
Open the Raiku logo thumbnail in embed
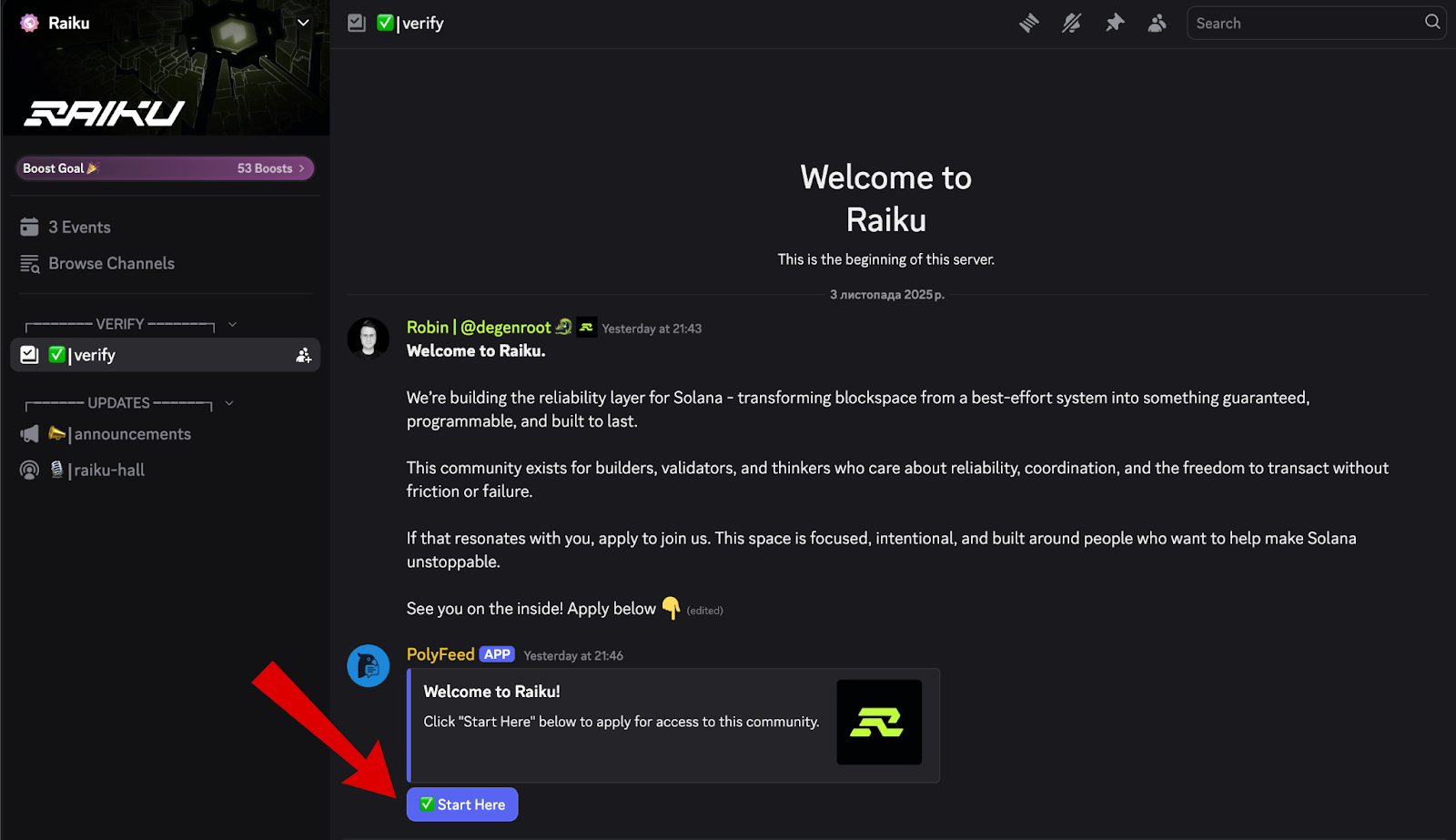point(879,723)
